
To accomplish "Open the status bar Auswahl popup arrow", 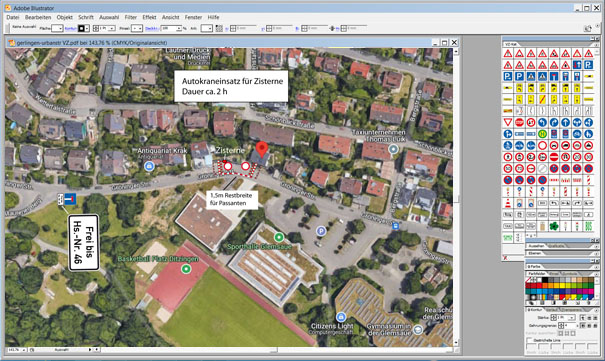I will click(x=90, y=350).
